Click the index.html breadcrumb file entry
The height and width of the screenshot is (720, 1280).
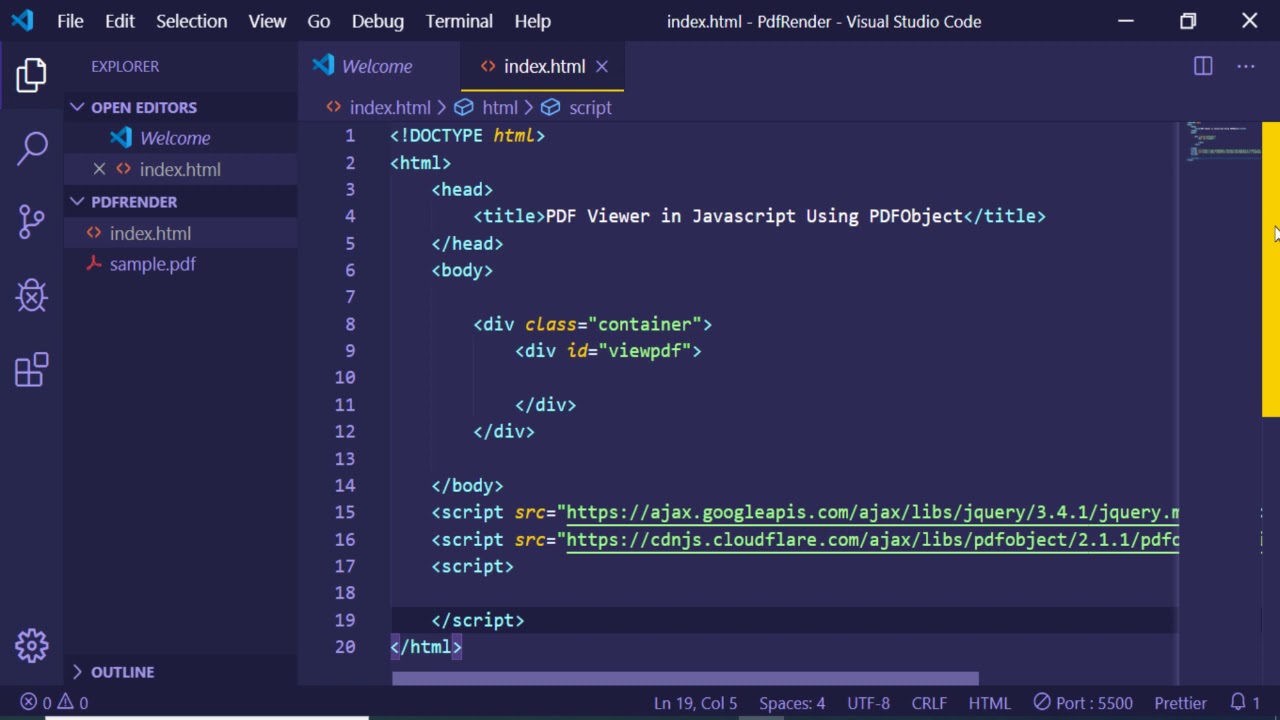click(378, 107)
